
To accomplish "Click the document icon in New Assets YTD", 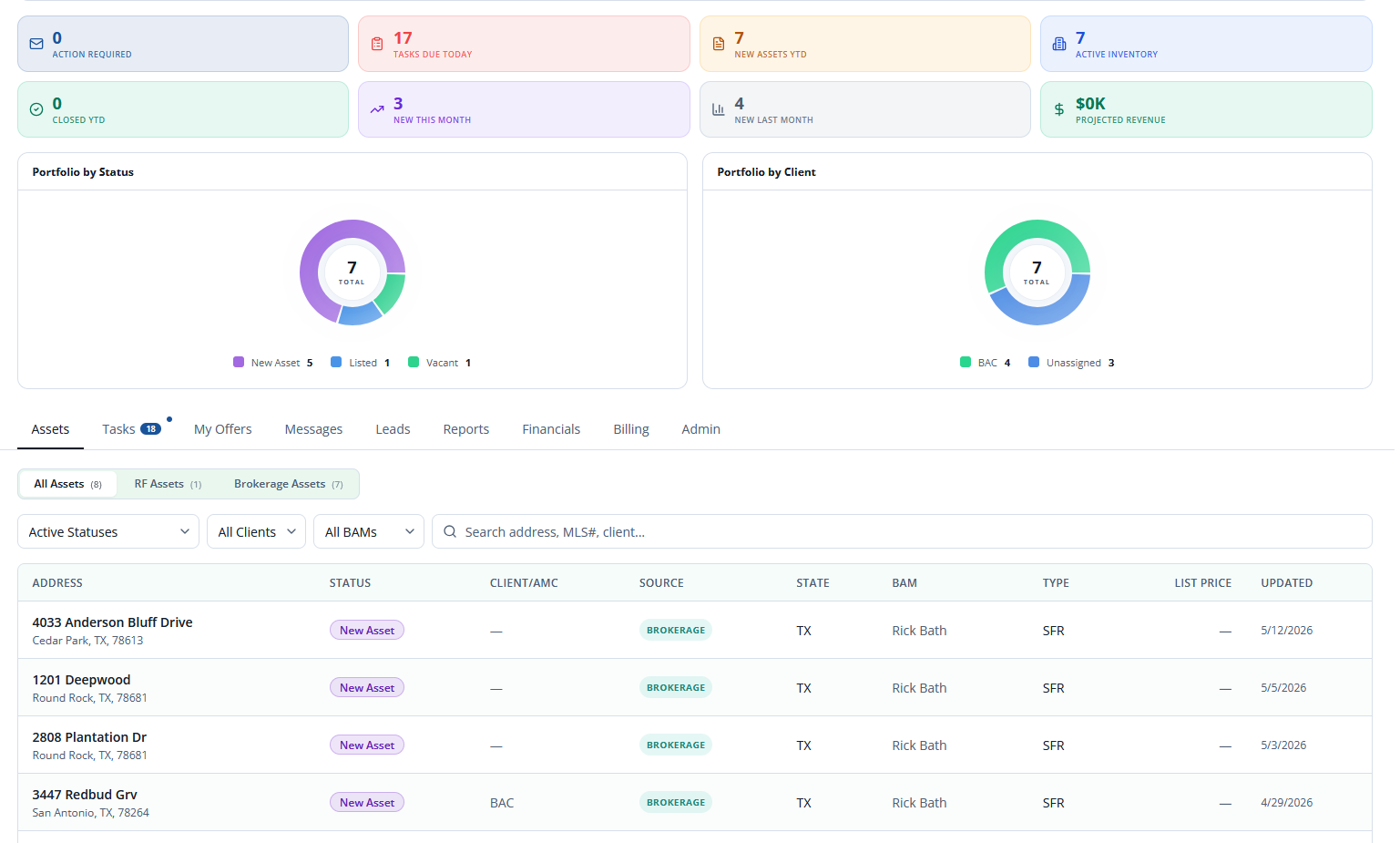I will click(x=719, y=44).
